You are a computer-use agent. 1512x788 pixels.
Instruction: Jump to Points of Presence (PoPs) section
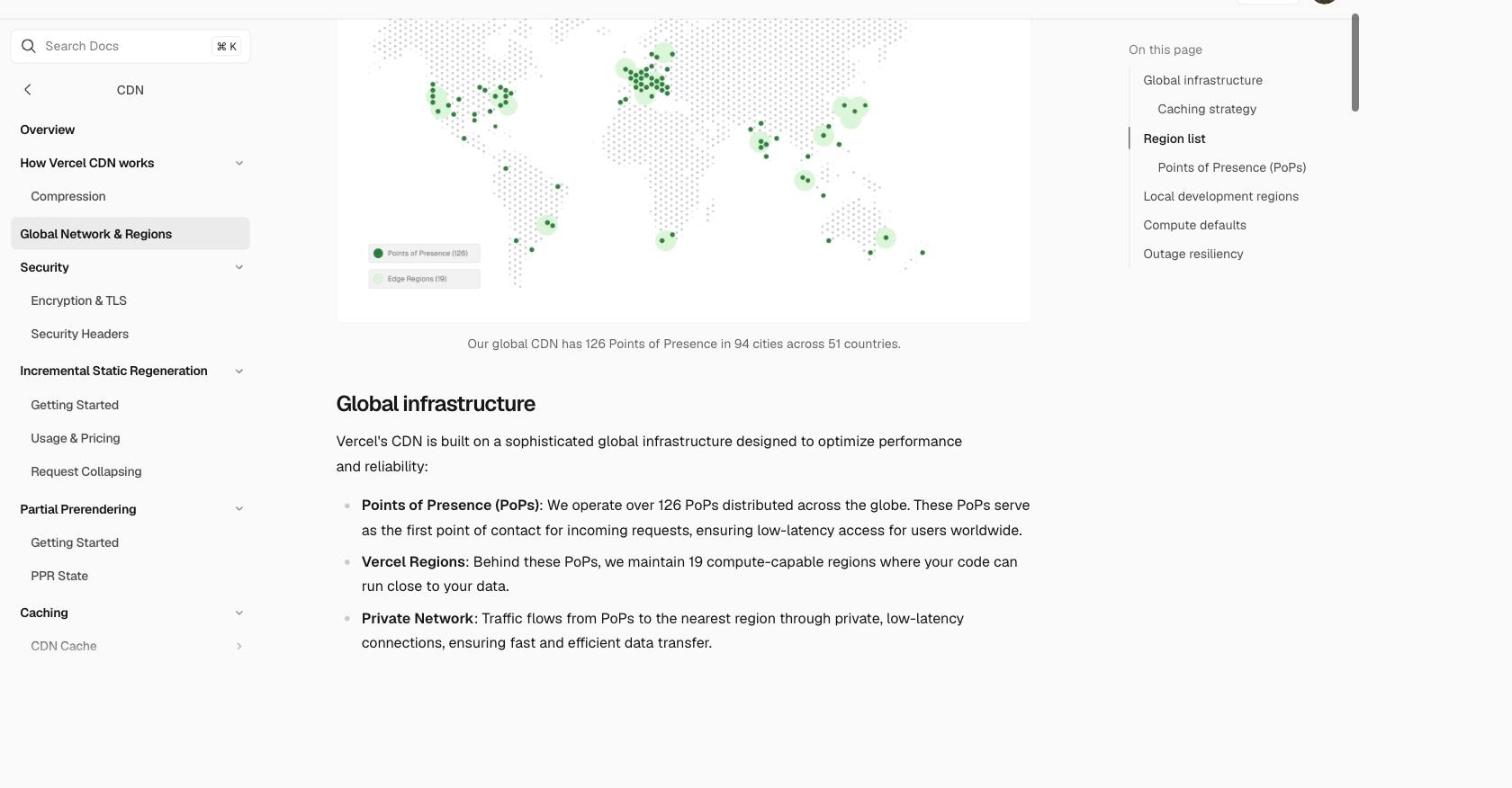click(1232, 168)
